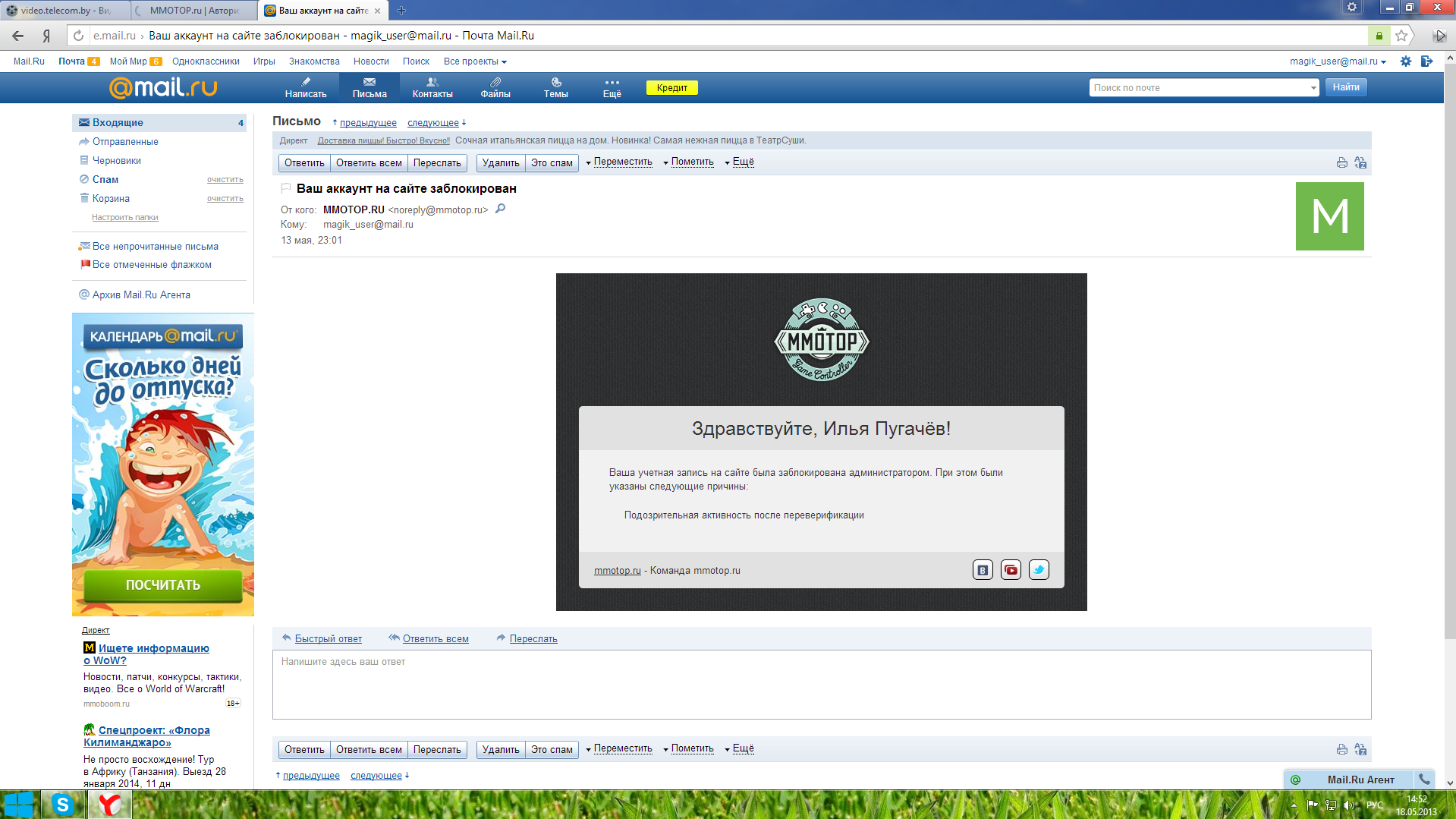Open Черновики folder
Viewport: 1456px width, 819px height.
click(117, 160)
